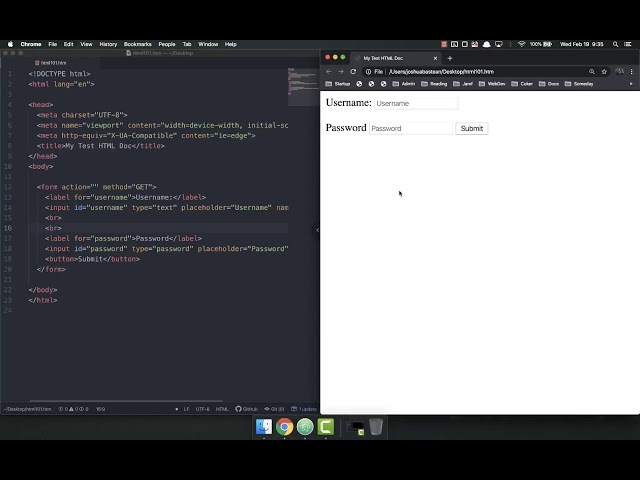Viewport: 640px width, 480px height.
Task: Open Atom editor from the Dock
Action: (305, 427)
